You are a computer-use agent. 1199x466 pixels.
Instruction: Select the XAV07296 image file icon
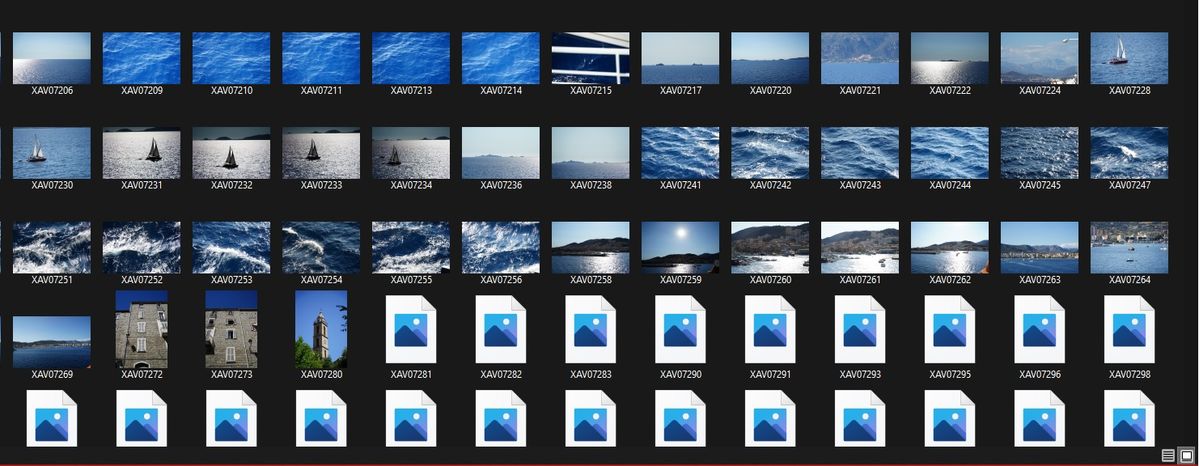[1040, 329]
